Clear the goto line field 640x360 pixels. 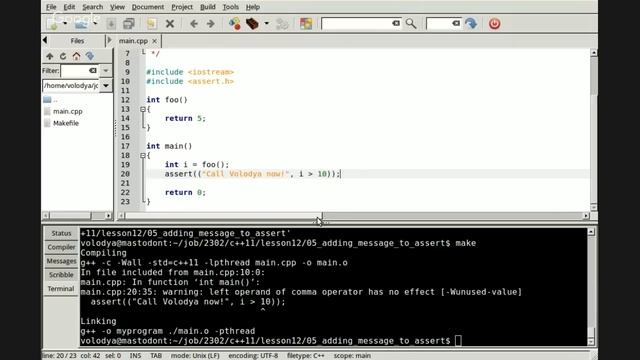456,24
